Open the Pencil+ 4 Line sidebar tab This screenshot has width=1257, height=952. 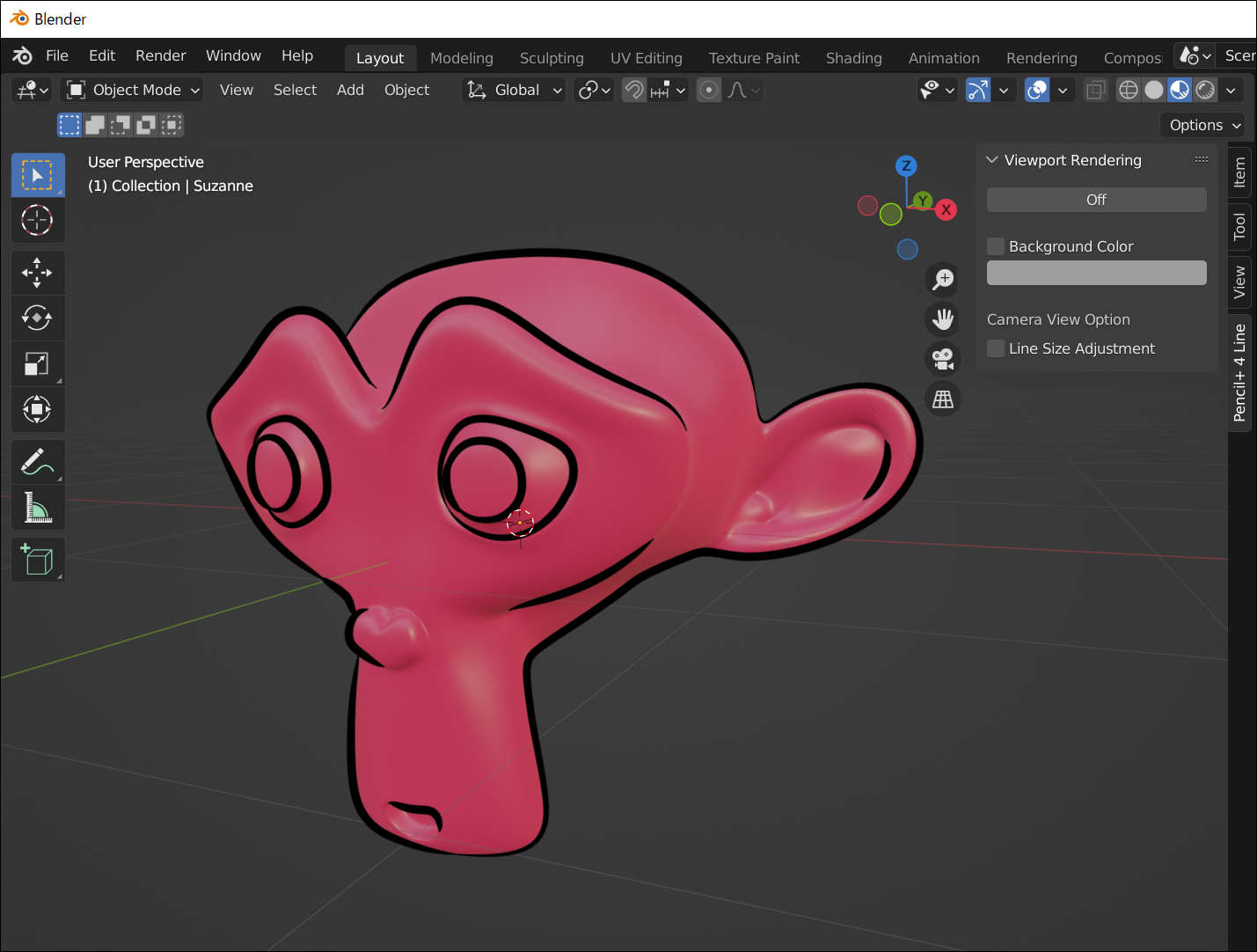click(1240, 372)
